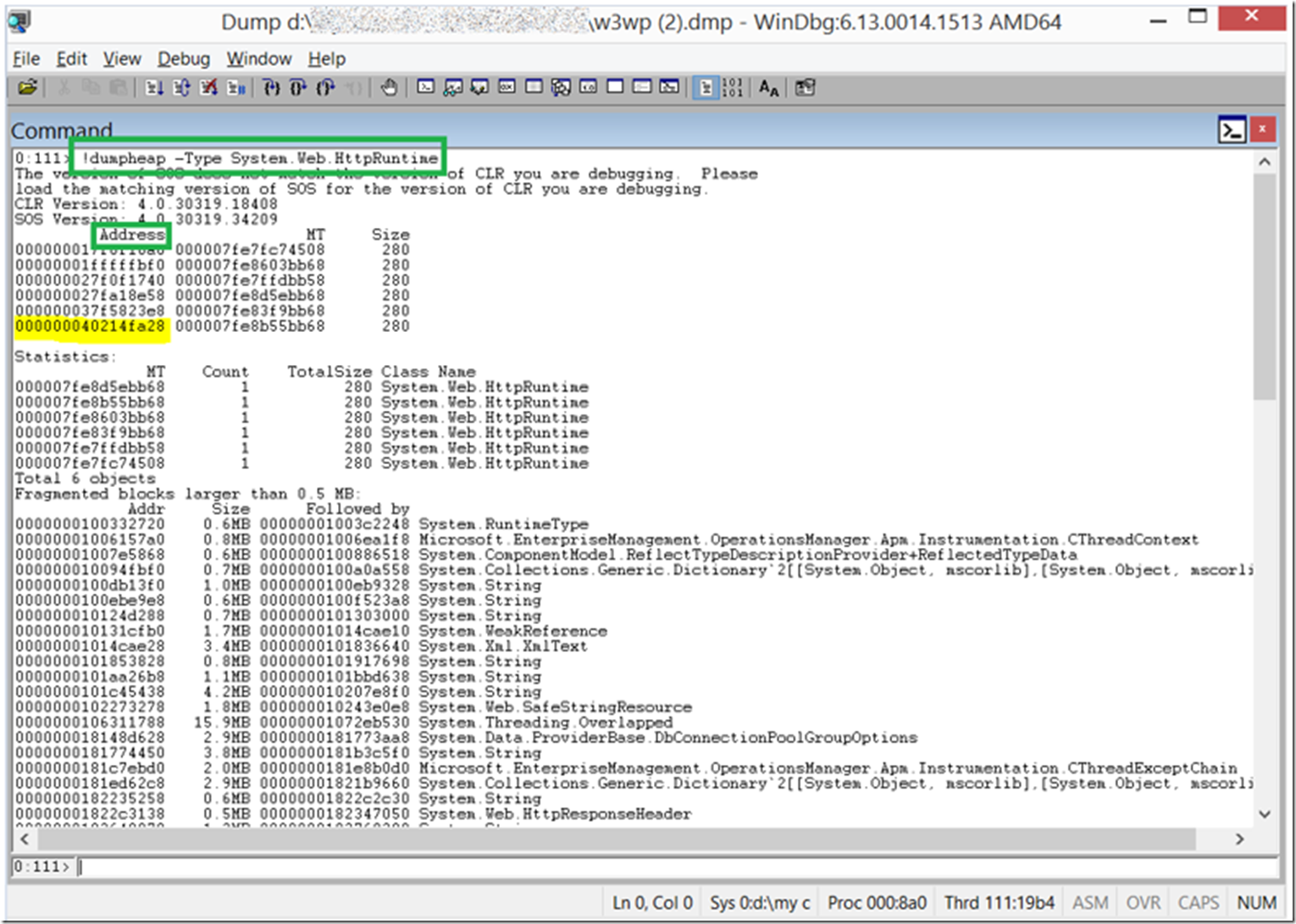The width and height of the screenshot is (1296, 924).
Task: Click the horizontal scrollbar thumb
Action: click(x=617, y=839)
